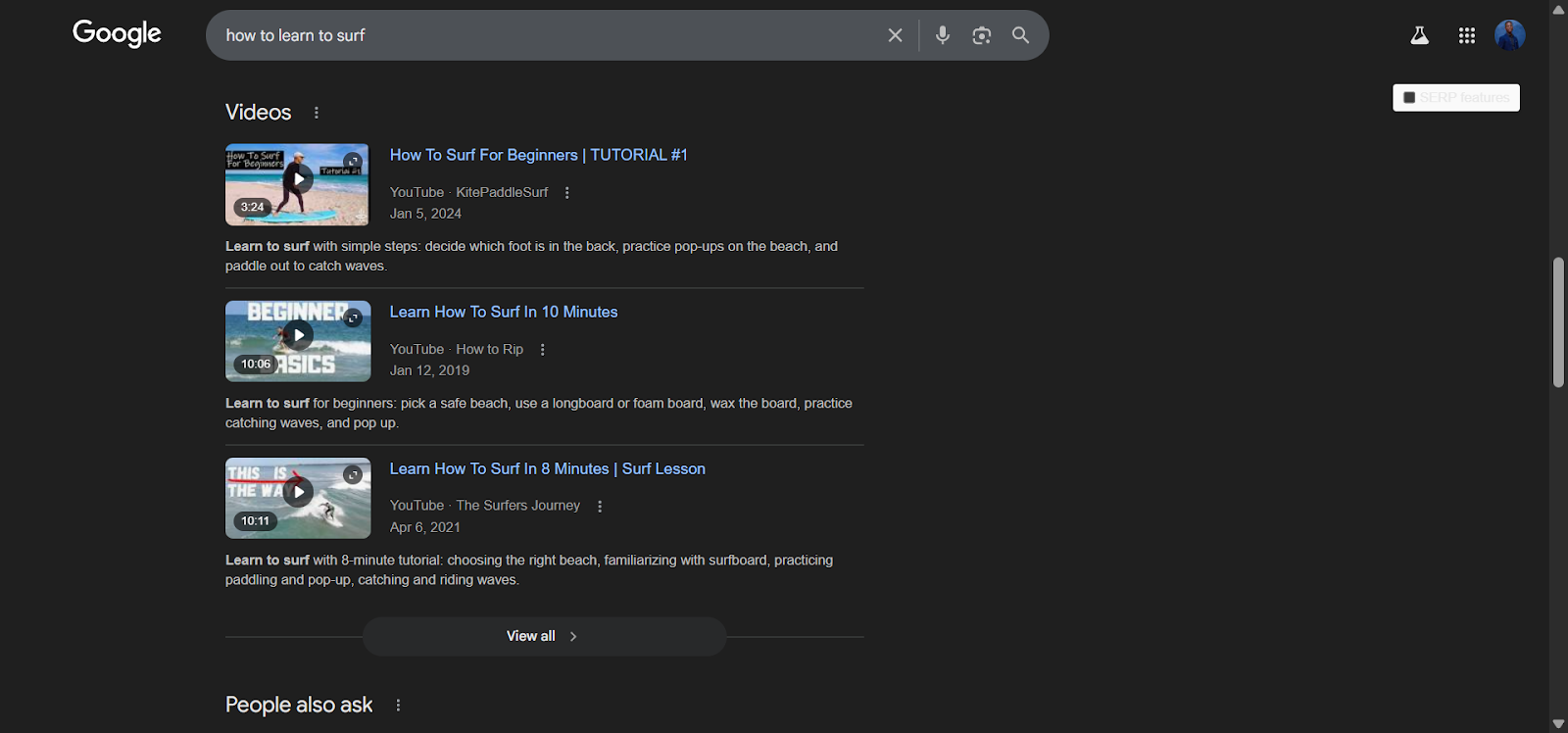Viewport: 1568px width, 733px height.
Task: Open the Videos section three-dot menu
Action: pyautogui.click(x=317, y=113)
